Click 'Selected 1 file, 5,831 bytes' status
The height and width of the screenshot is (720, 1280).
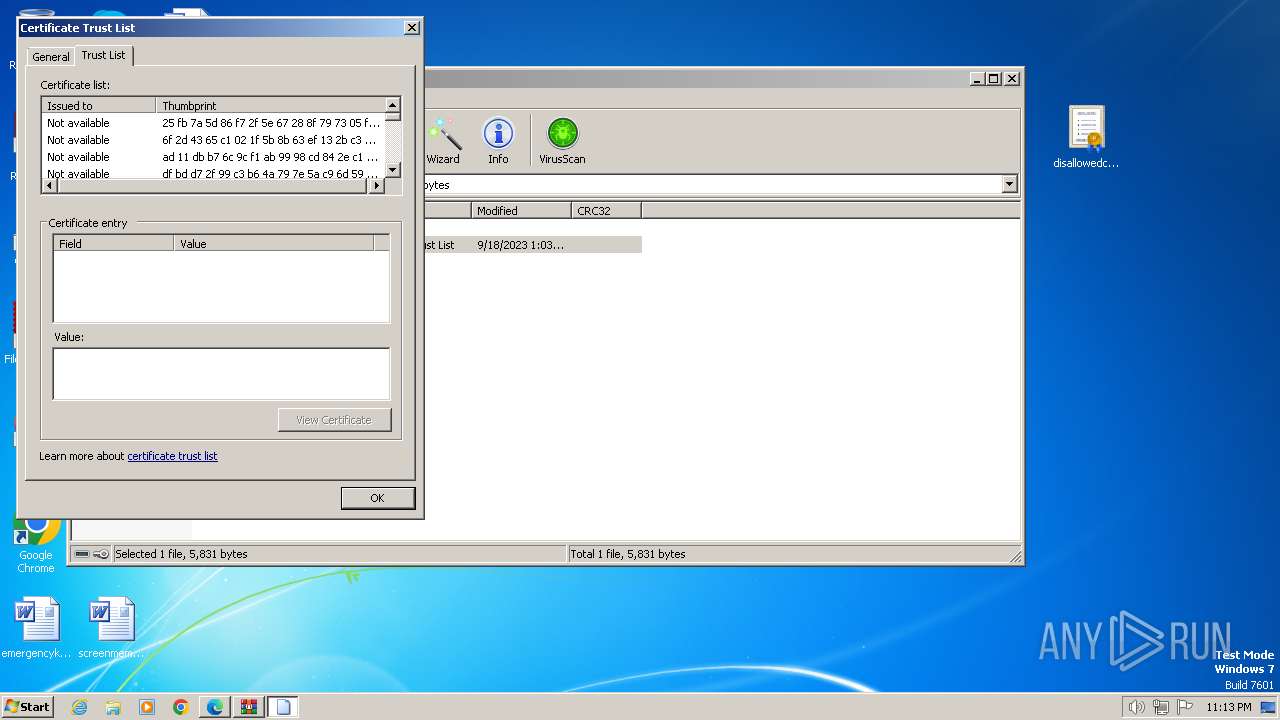(181, 554)
